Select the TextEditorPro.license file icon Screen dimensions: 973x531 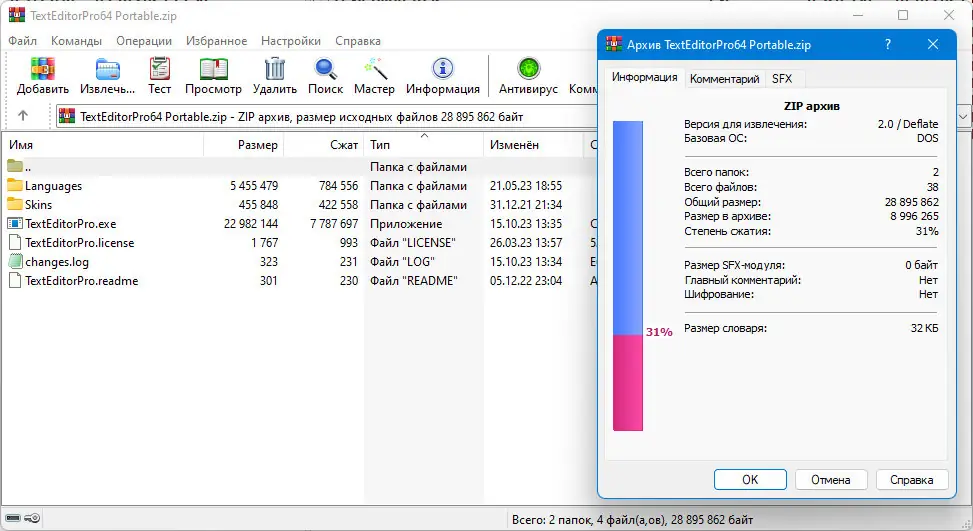click(x=15, y=243)
